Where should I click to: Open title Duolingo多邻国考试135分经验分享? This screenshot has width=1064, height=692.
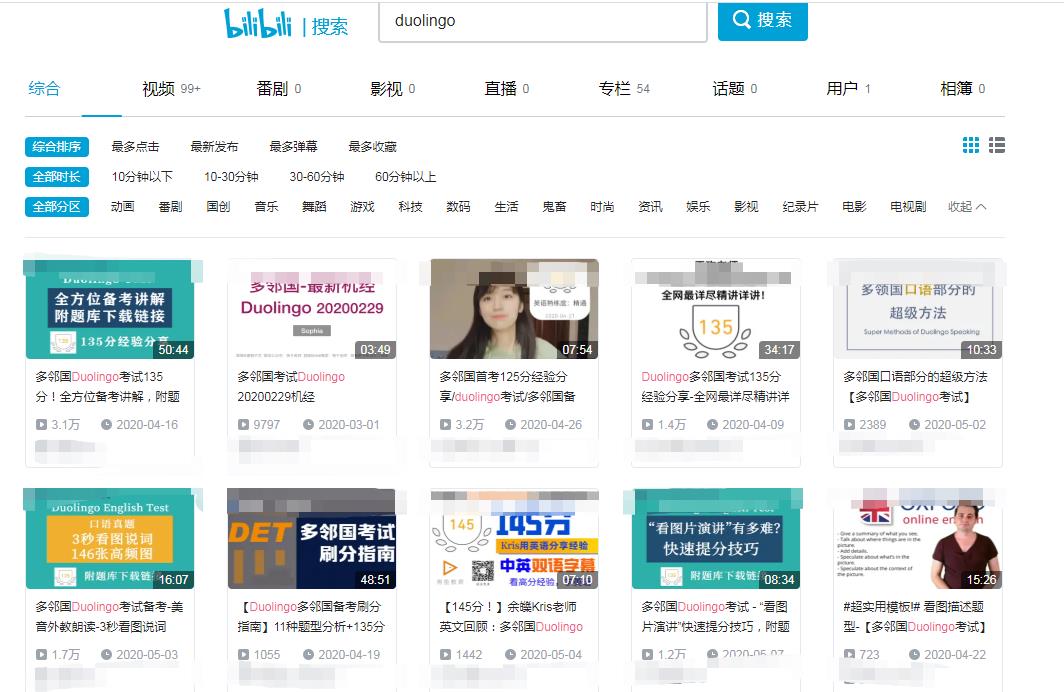pos(715,387)
